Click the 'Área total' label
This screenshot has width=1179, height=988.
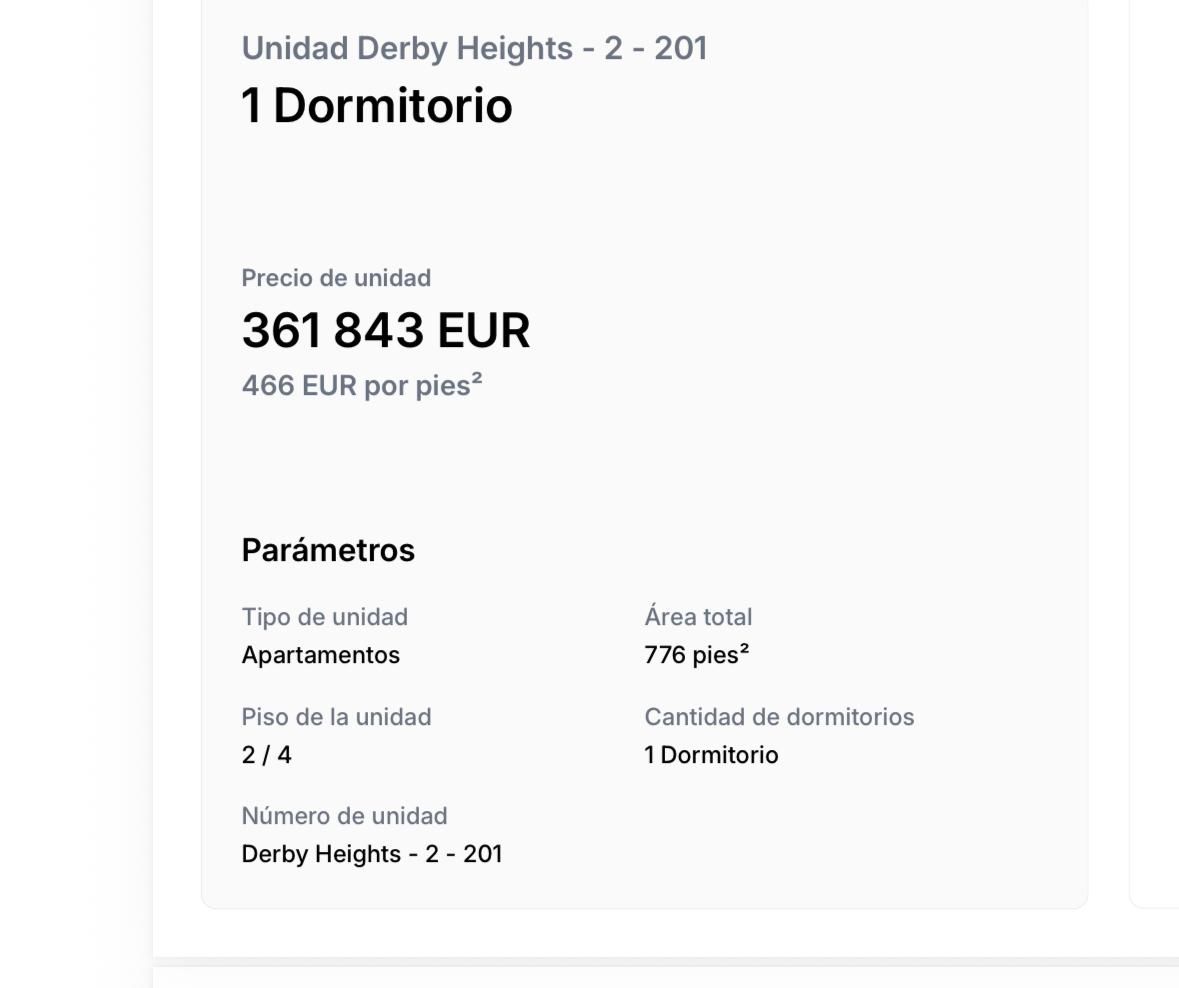pos(698,617)
